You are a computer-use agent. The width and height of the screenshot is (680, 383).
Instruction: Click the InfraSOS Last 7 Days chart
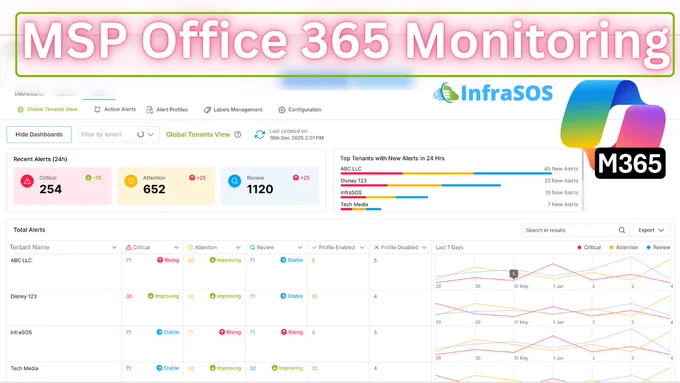554,343
